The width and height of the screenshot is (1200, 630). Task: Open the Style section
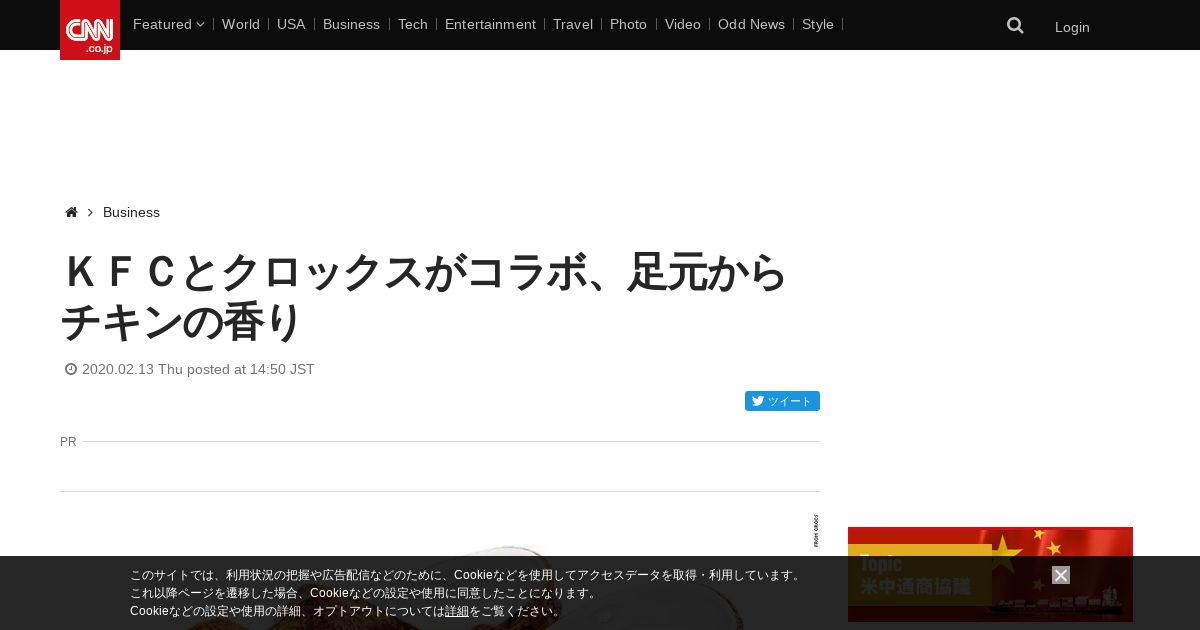(x=818, y=24)
